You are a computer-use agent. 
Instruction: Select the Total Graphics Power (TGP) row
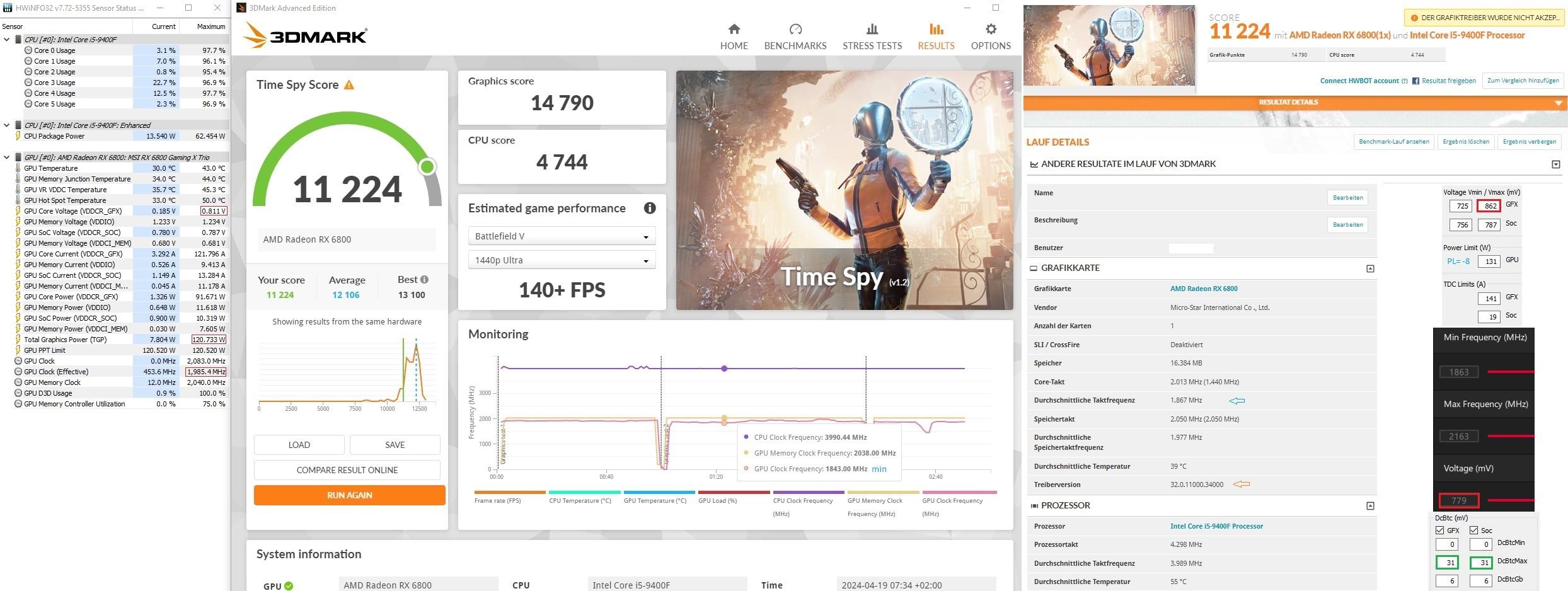pos(115,340)
